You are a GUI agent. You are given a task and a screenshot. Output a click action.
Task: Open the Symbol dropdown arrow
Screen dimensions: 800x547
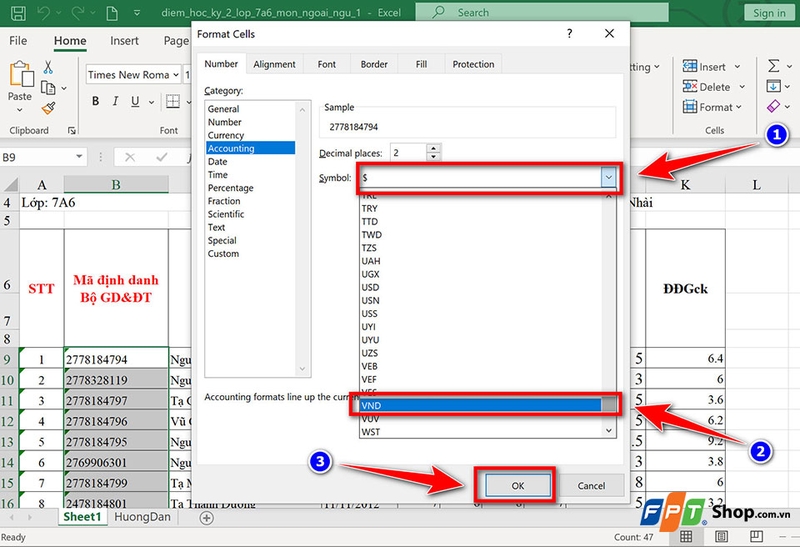(x=608, y=178)
